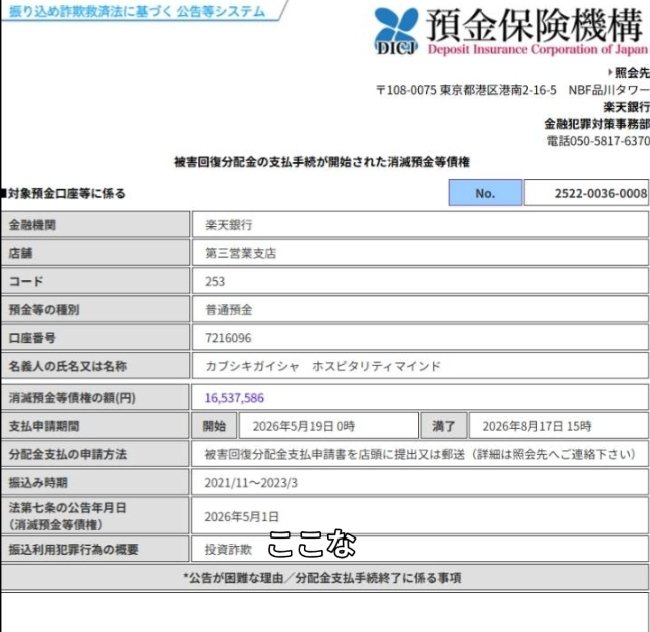Select the name カブシキガイシャ ホスピタリティマインド

[x=323, y=366]
